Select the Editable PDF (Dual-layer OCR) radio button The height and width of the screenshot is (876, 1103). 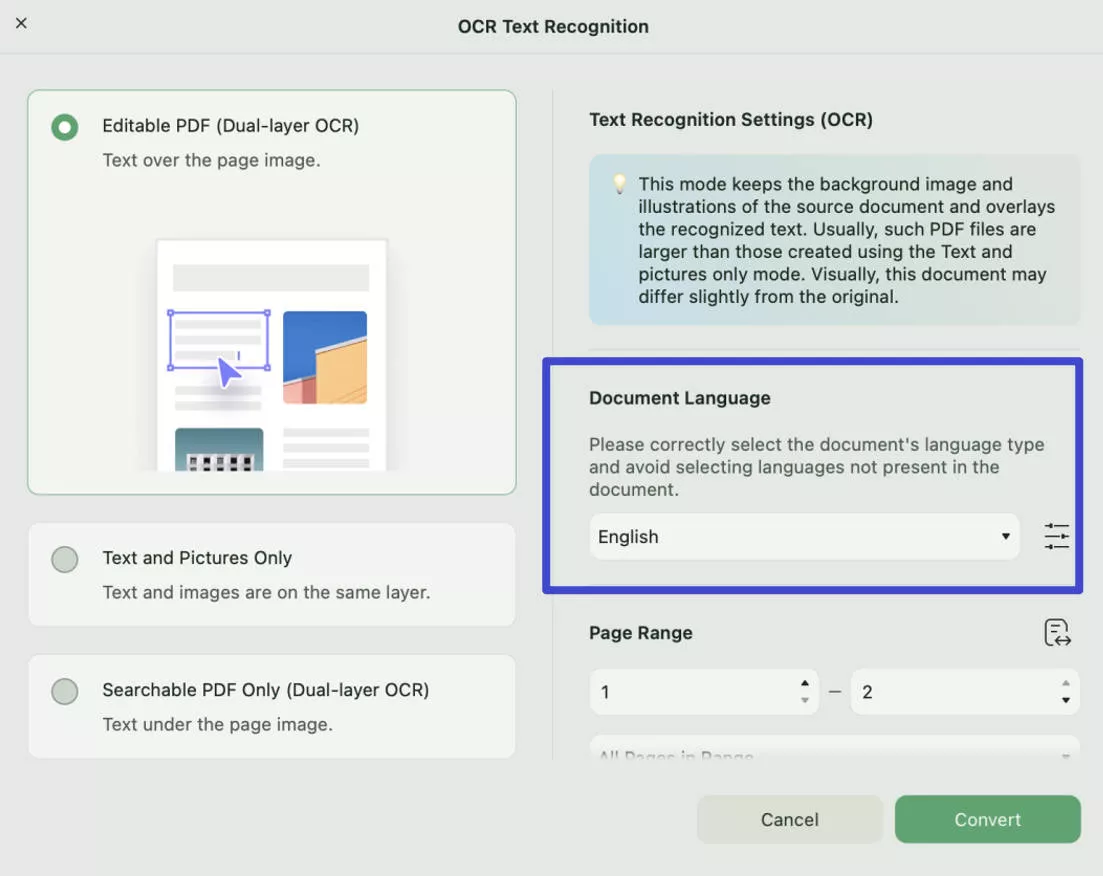pos(65,127)
